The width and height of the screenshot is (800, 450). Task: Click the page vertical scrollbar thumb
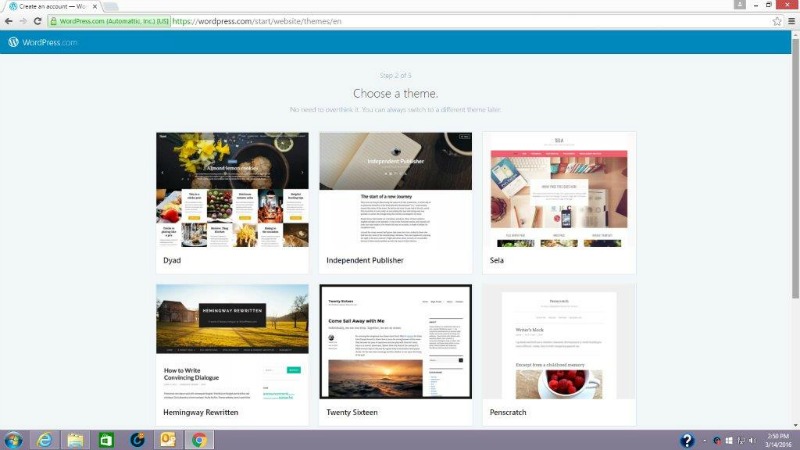(795, 168)
